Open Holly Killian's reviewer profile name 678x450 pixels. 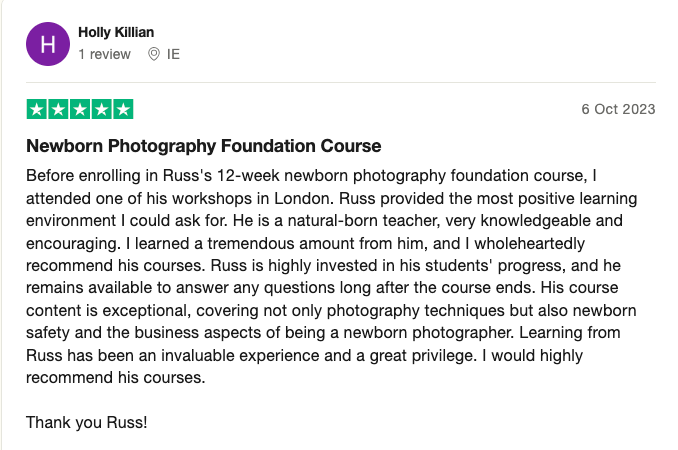(116, 32)
